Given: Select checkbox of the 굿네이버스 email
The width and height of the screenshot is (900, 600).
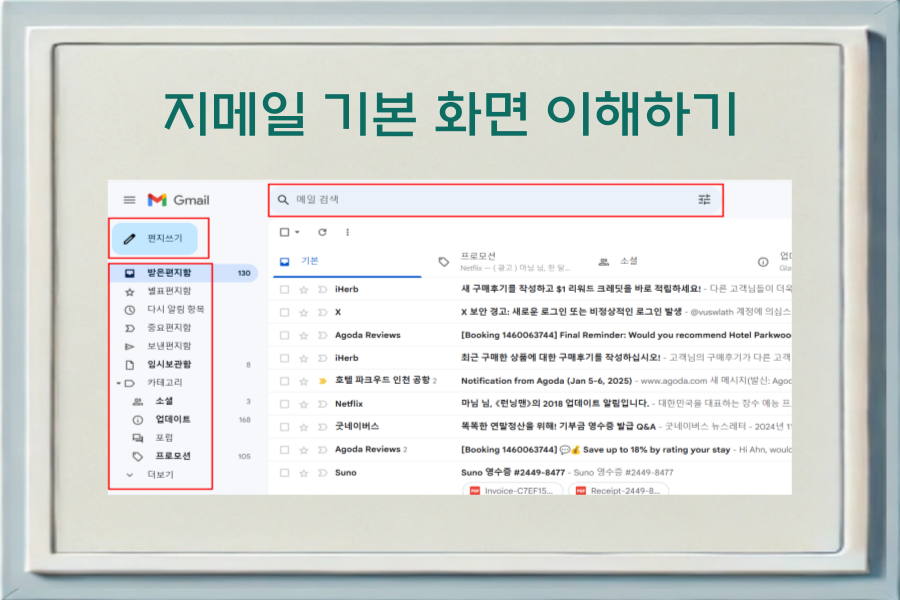Looking at the screenshot, I should point(285,427).
